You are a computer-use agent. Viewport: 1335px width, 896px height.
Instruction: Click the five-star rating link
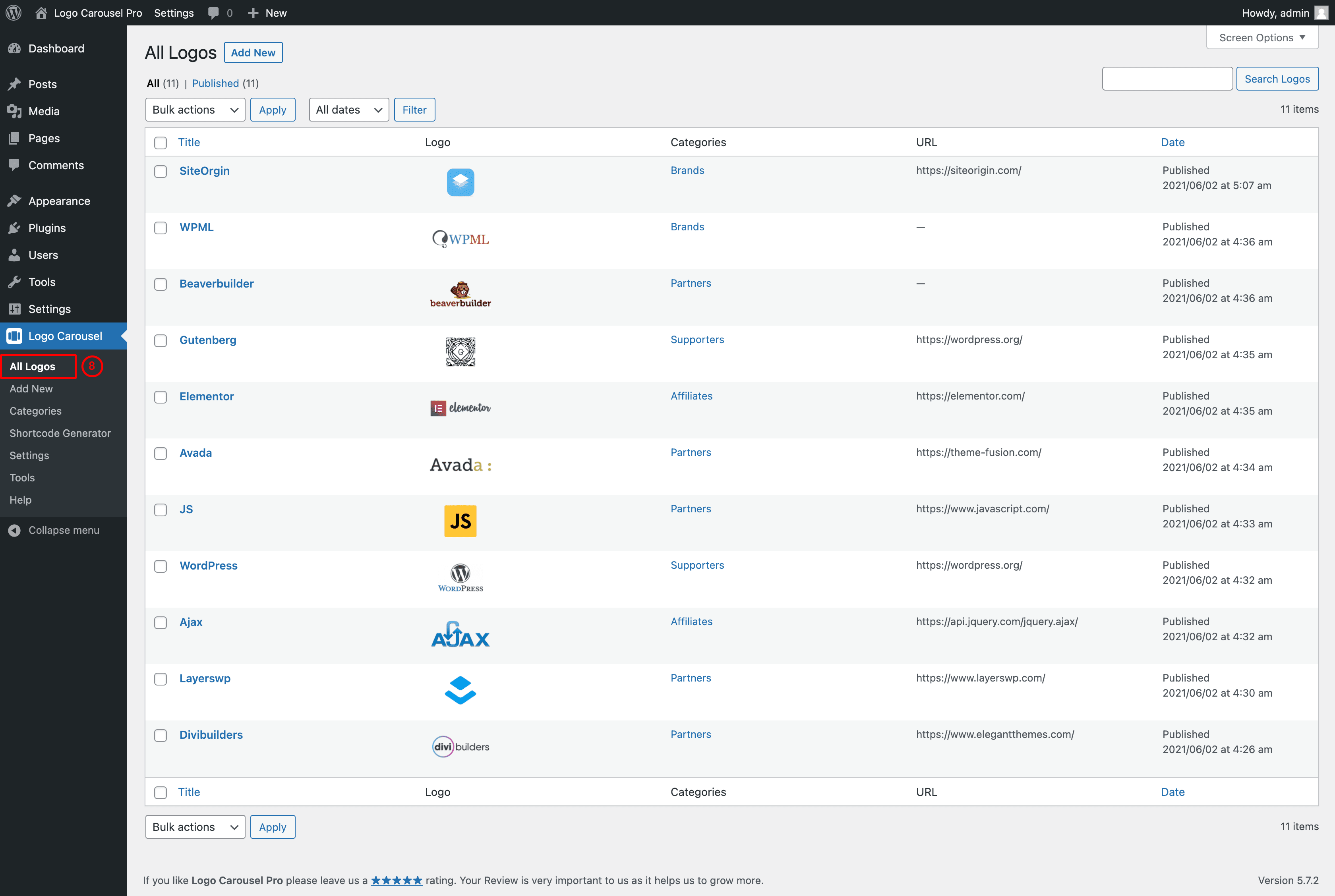[397, 880]
